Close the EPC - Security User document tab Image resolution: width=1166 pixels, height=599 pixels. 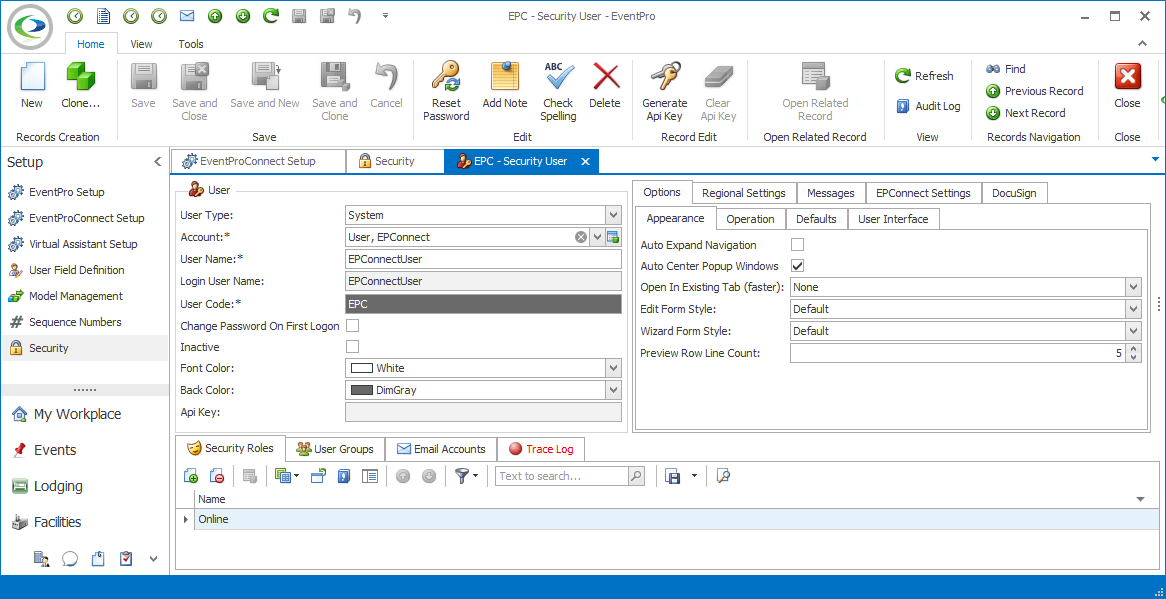585,161
